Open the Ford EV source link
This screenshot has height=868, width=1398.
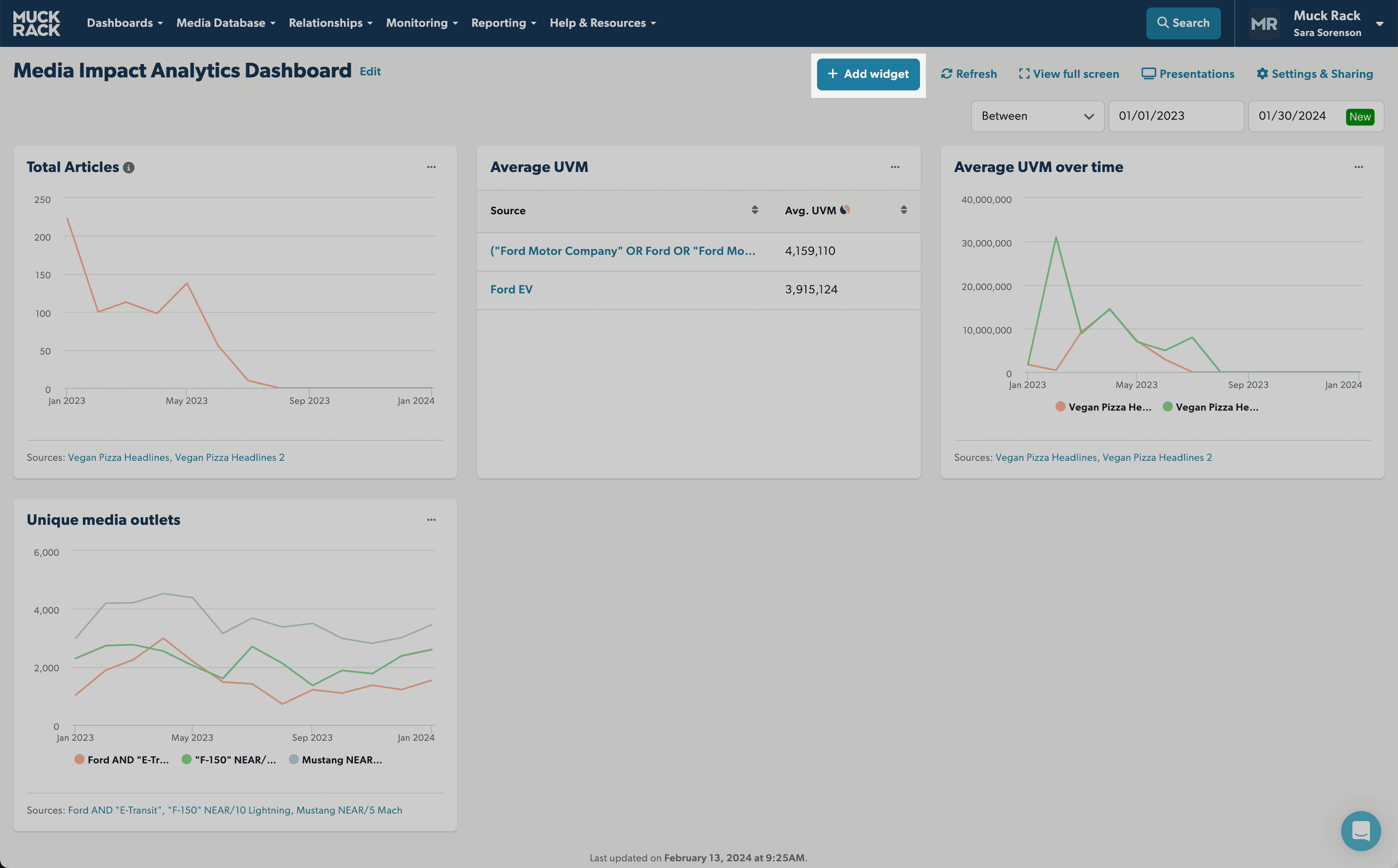(511, 289)
